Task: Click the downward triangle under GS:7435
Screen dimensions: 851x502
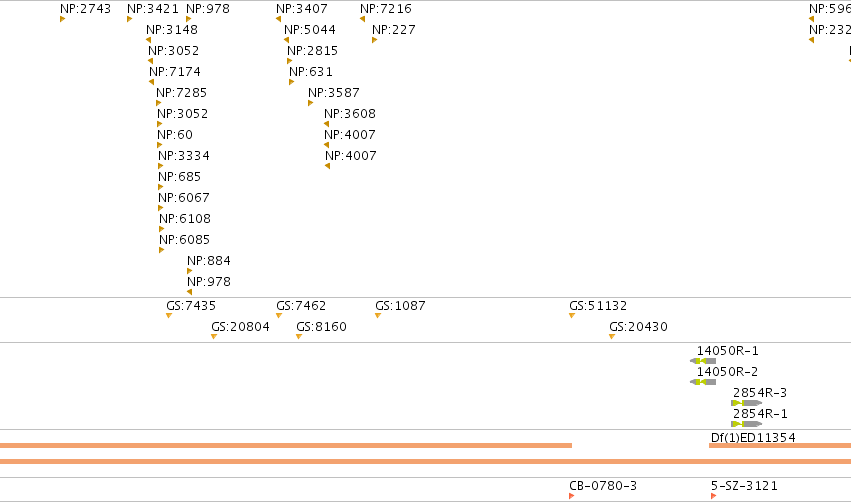Action: (169, 316)
